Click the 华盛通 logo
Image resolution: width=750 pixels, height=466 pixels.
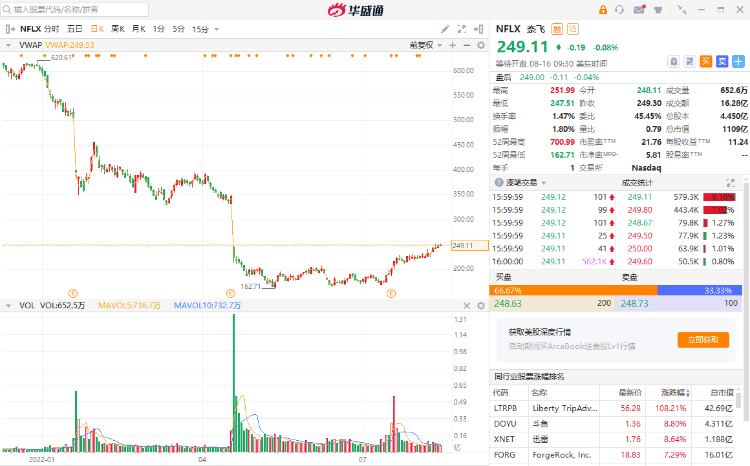(355, 10)
